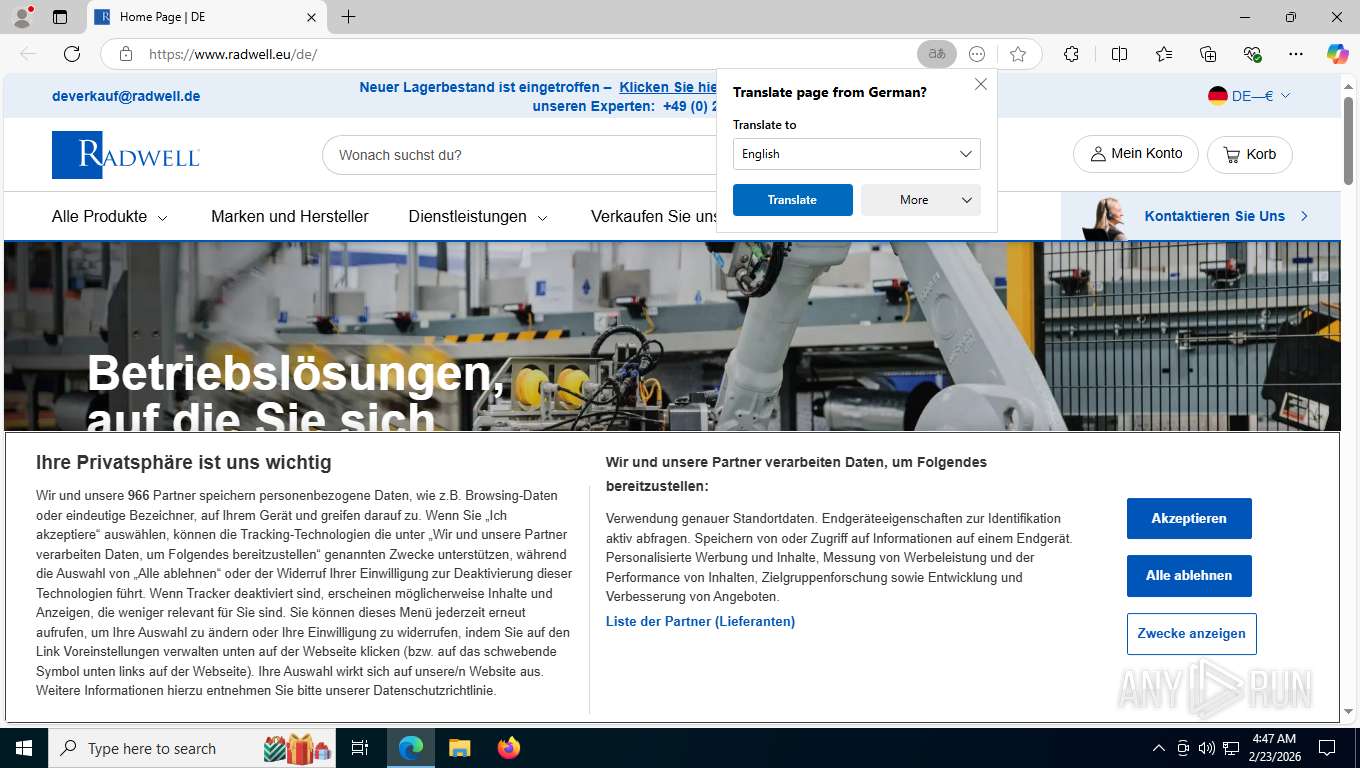Click the browser address bar URL
Screen dimensions: 1360x768
pyautogui.click(x=233, y=54)
